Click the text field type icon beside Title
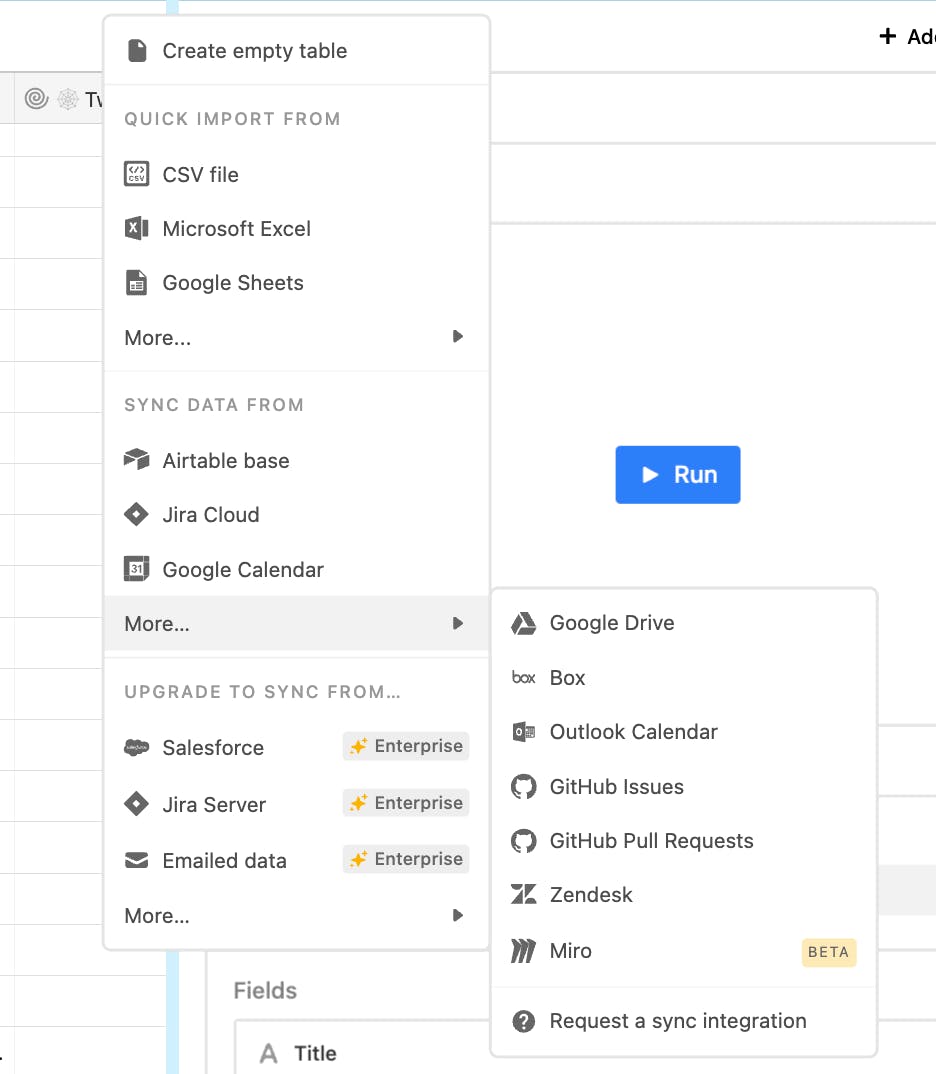The width and height of the screenshot is (936, 1074). [269, 1053]
